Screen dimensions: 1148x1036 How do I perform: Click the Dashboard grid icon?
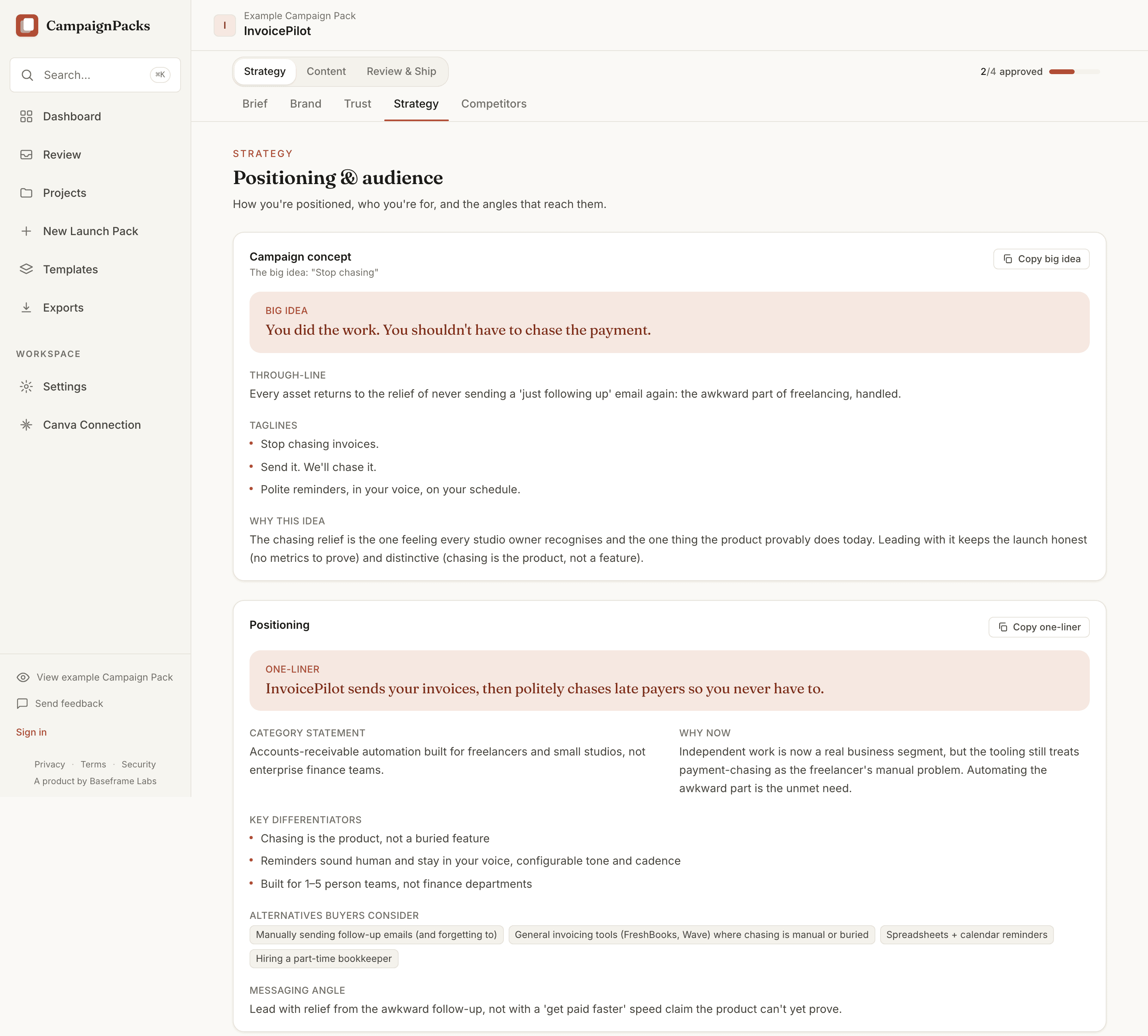click(x=26, y=116)
